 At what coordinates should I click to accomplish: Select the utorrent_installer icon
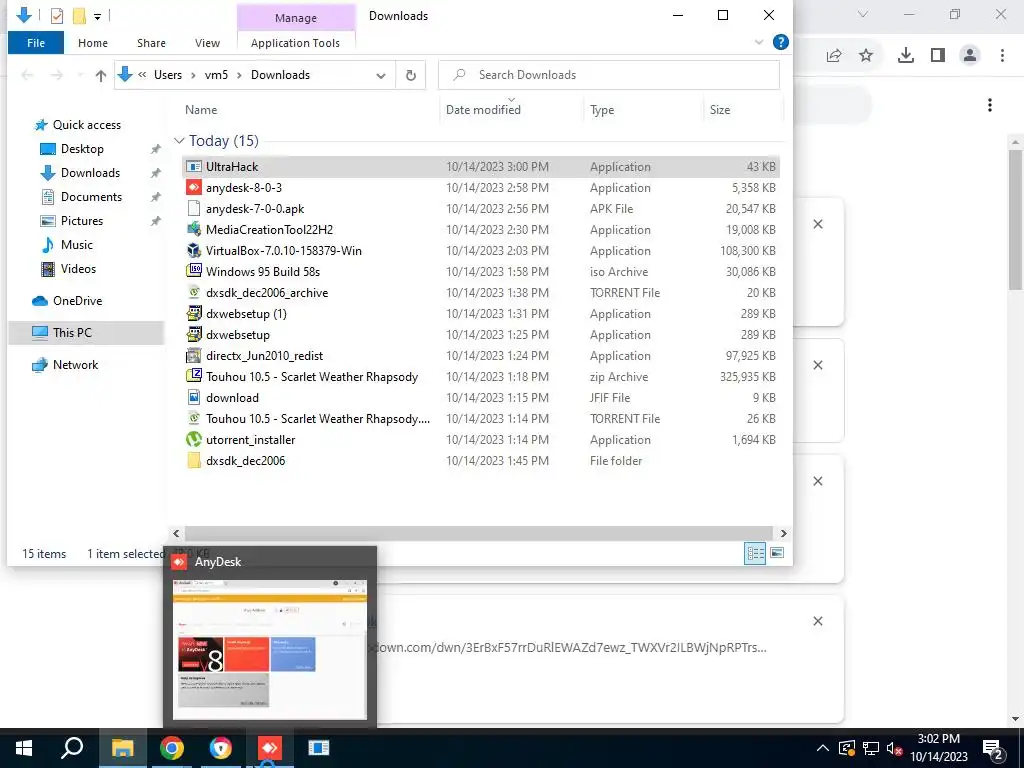coord(193,440)
